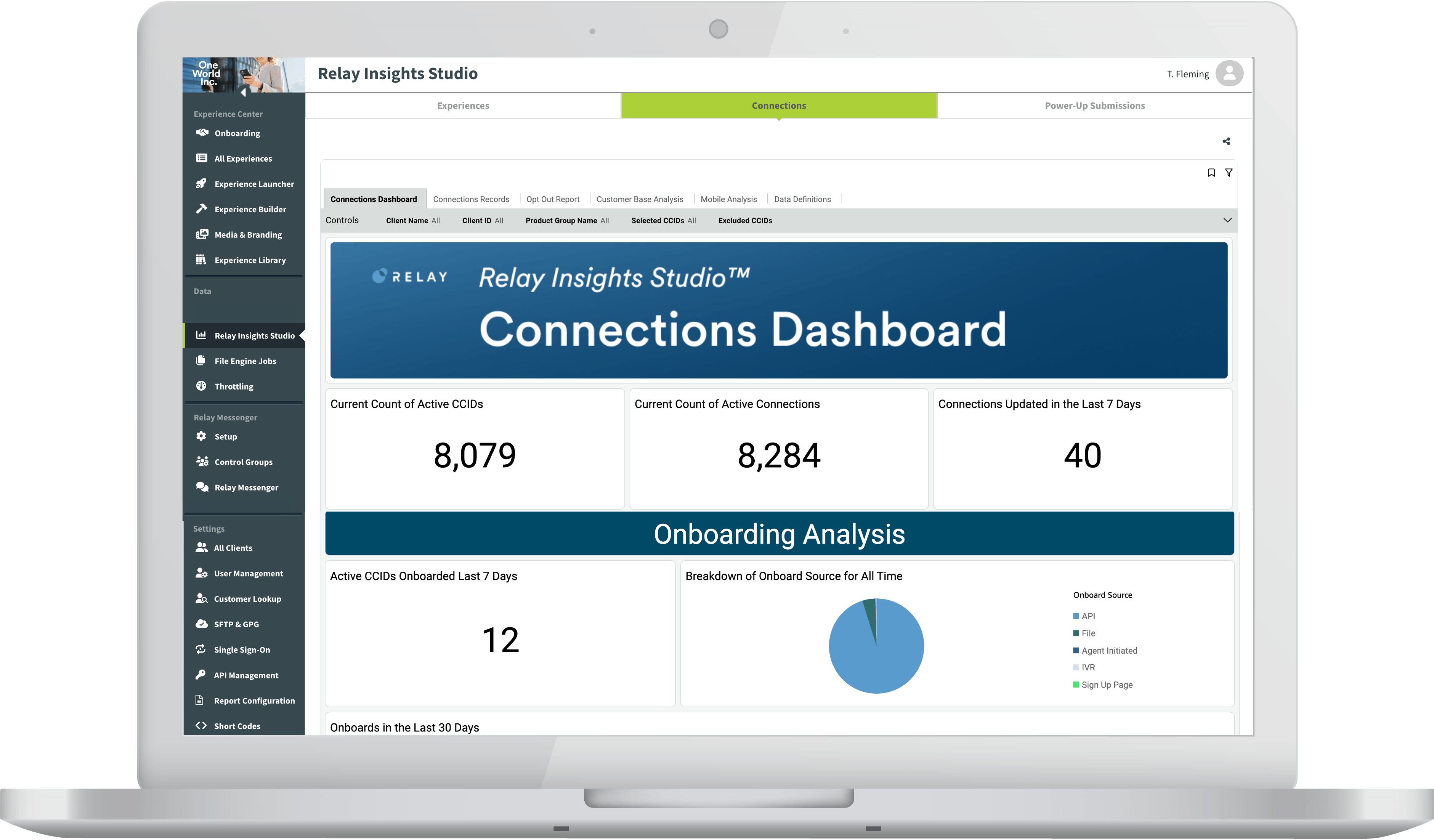Click the API Management key icon

[200, 674]
